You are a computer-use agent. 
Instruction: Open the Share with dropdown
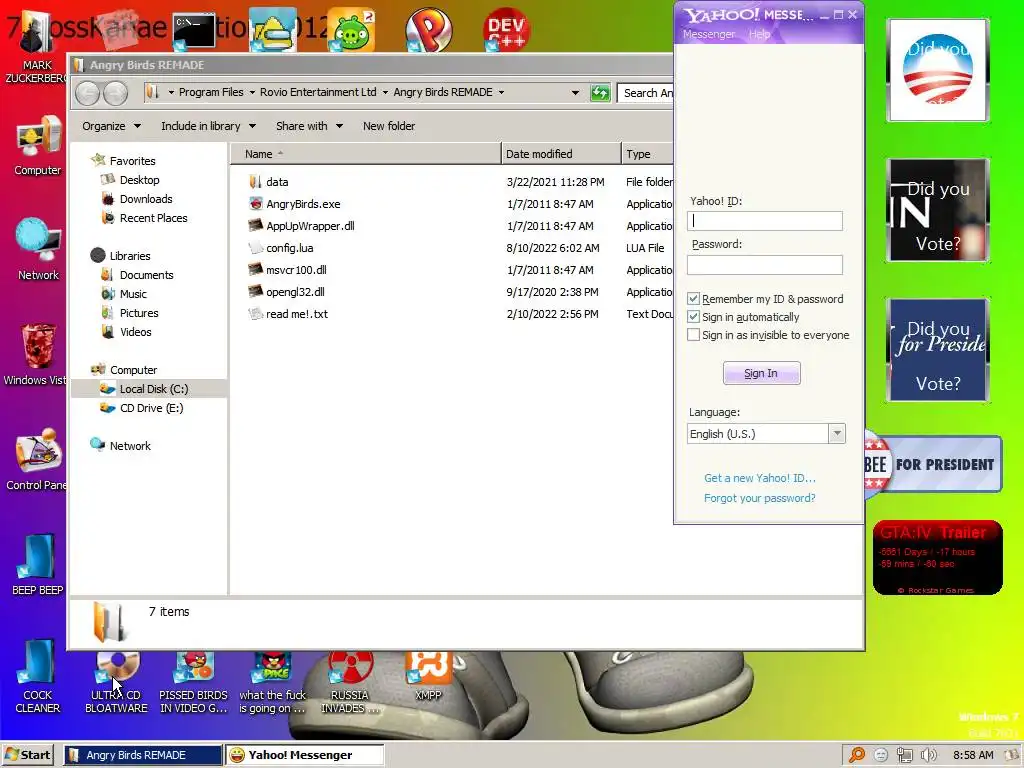click(x=309, y=126)
